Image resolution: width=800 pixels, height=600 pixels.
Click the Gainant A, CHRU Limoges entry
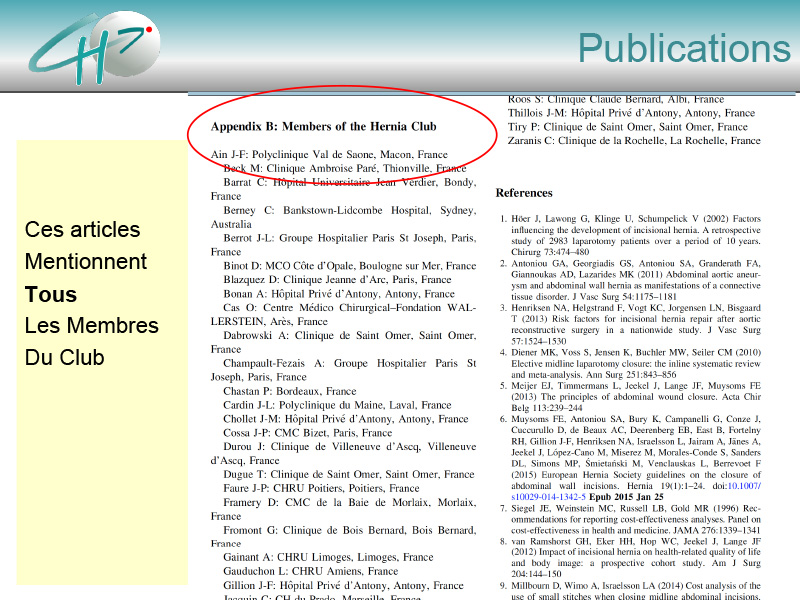(328, 557)
